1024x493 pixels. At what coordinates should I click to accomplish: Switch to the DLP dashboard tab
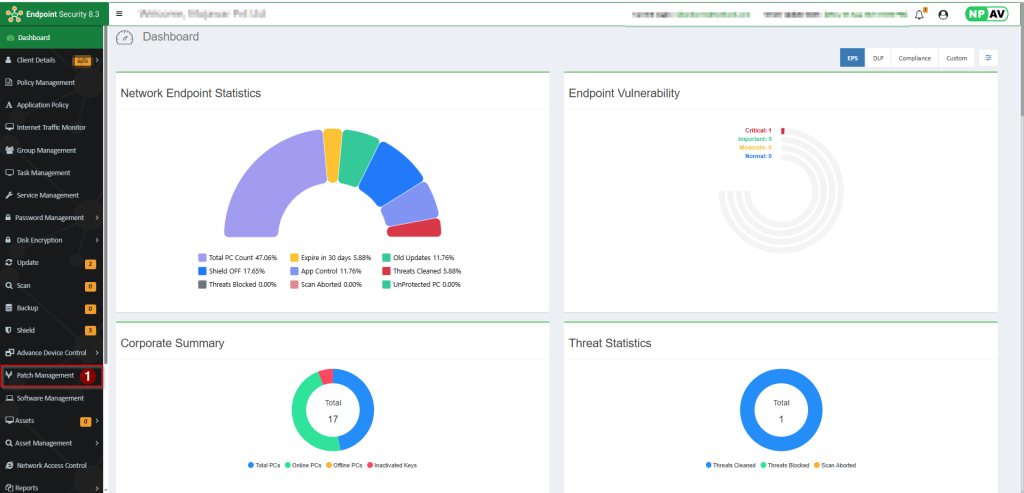point(877,58)
